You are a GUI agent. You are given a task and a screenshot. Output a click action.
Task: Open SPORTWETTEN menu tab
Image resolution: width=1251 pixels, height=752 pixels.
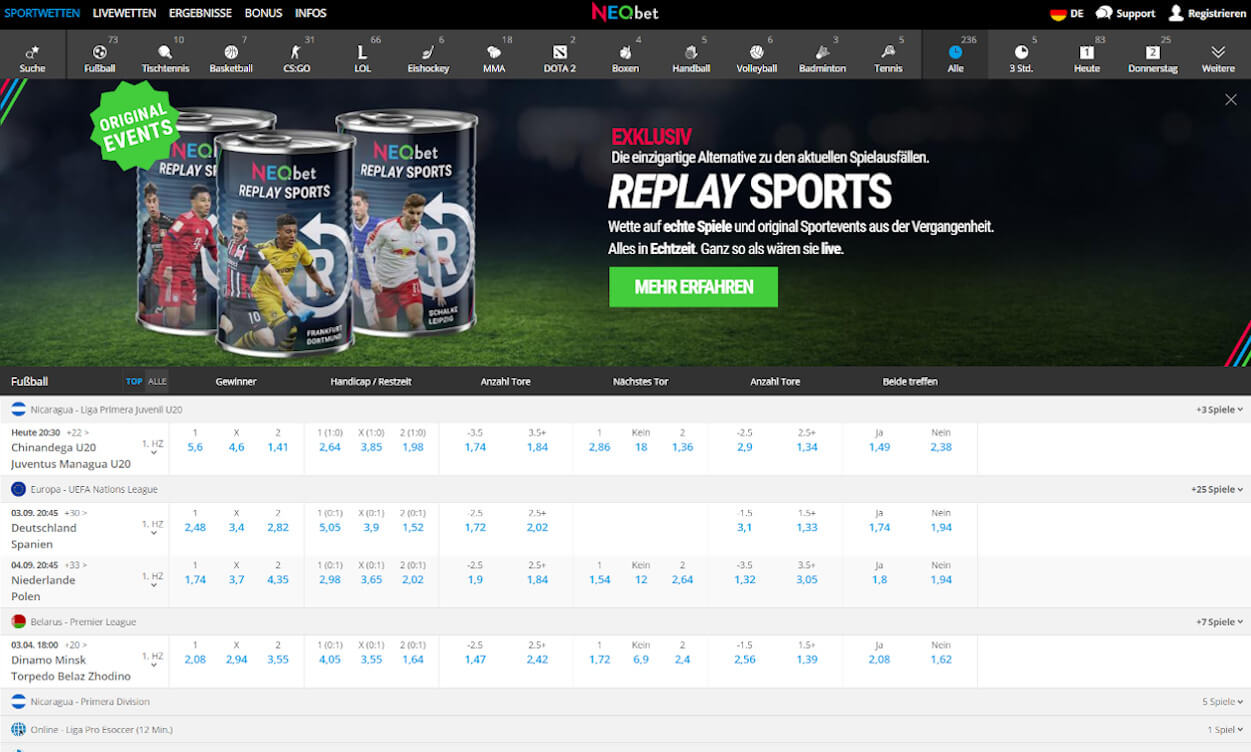coord(42,14)
